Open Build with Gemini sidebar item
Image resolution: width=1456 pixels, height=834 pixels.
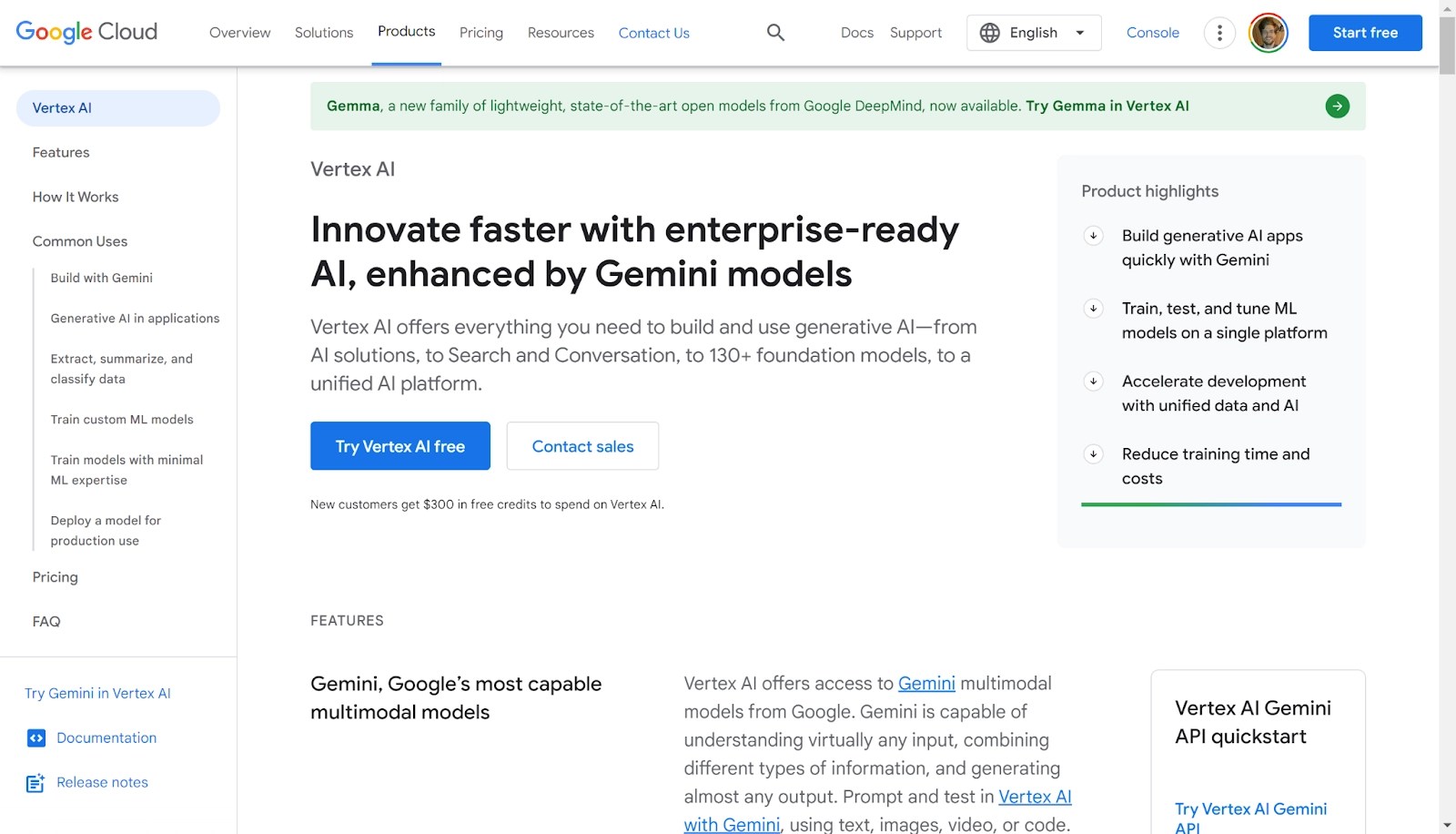coord(102,279)
